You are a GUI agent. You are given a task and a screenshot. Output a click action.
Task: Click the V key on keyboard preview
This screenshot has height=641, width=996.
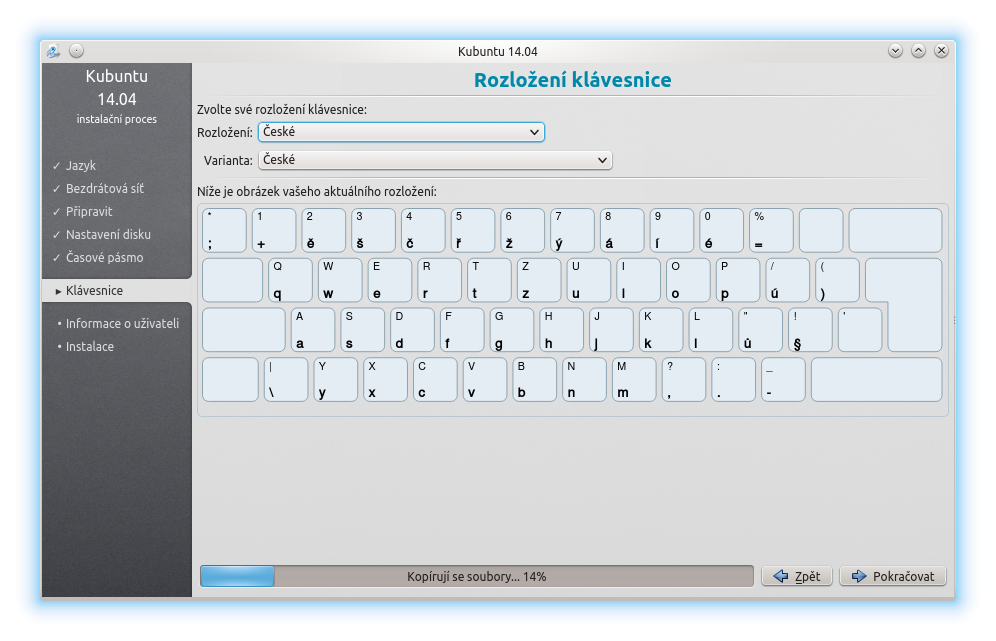coord(485,379)
